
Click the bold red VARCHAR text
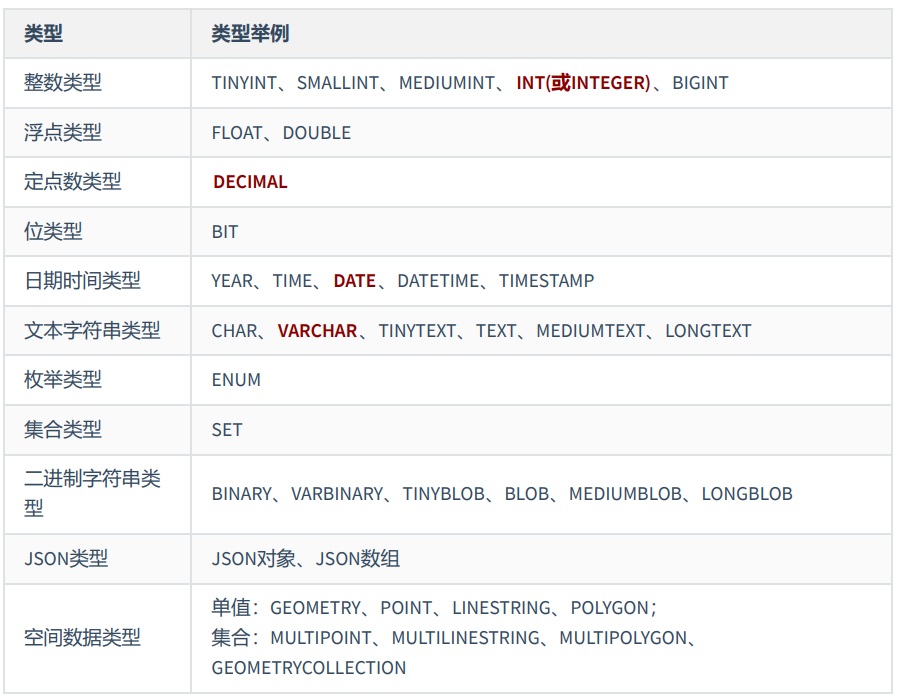pos(317,331)
